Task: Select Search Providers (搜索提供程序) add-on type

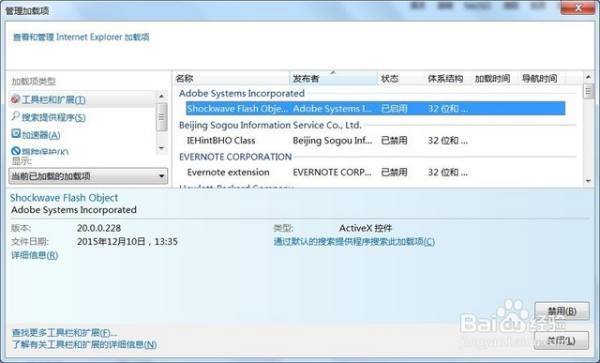Action: click(x=54, y=117)
